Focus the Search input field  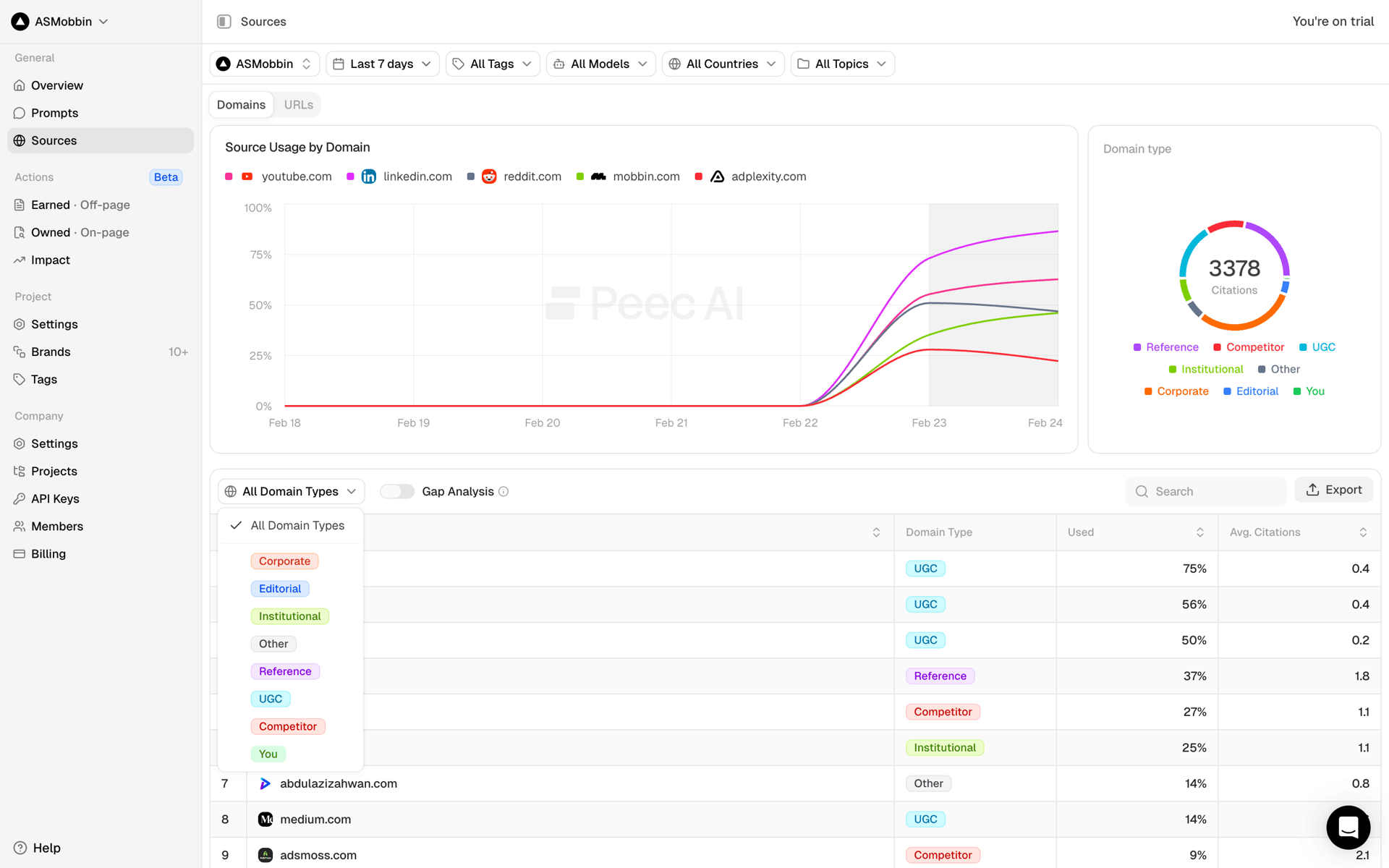click(x=1205, y=491)
